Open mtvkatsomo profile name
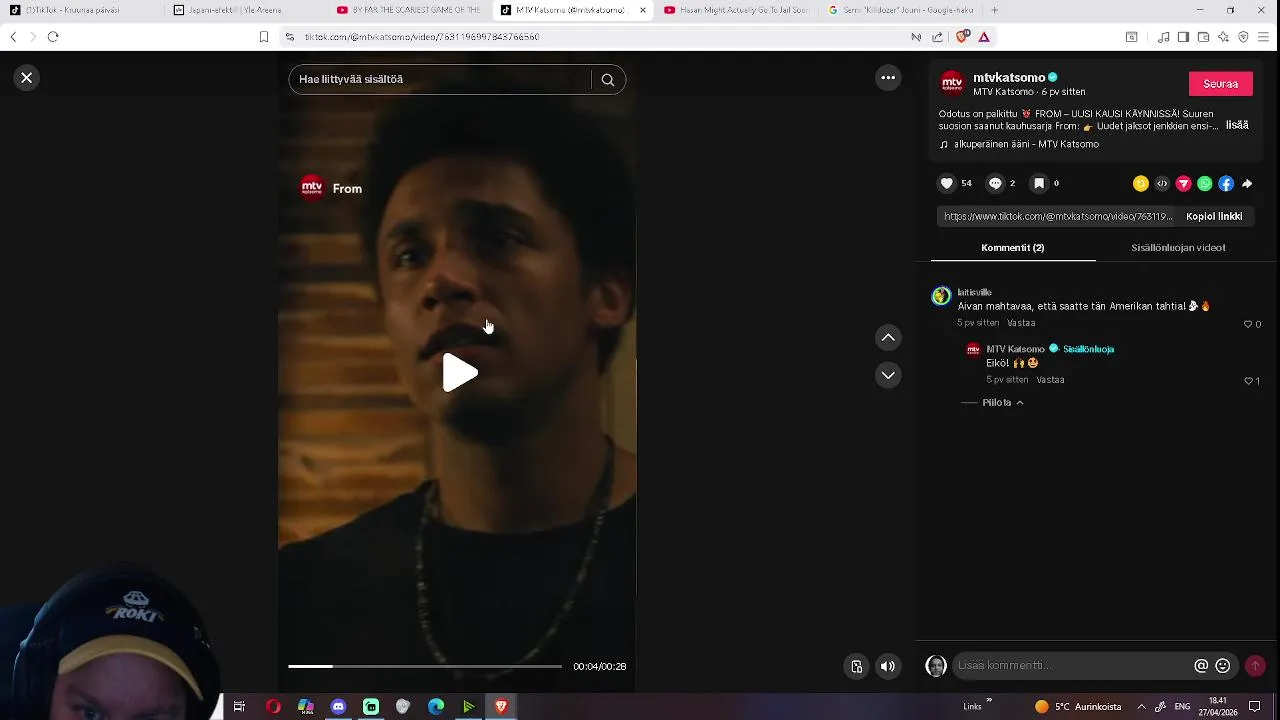This screenshot has width=1280, height=720. (1009, 77)
